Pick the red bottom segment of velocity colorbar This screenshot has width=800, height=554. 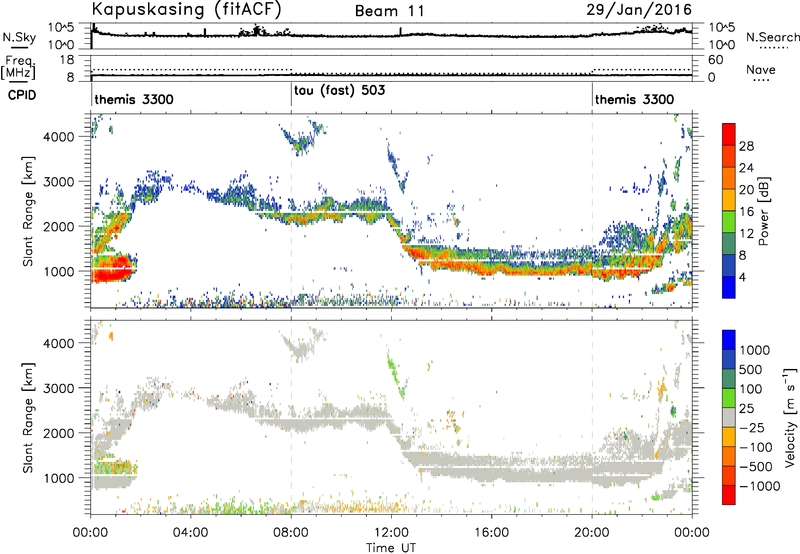(x=729, y=495)
